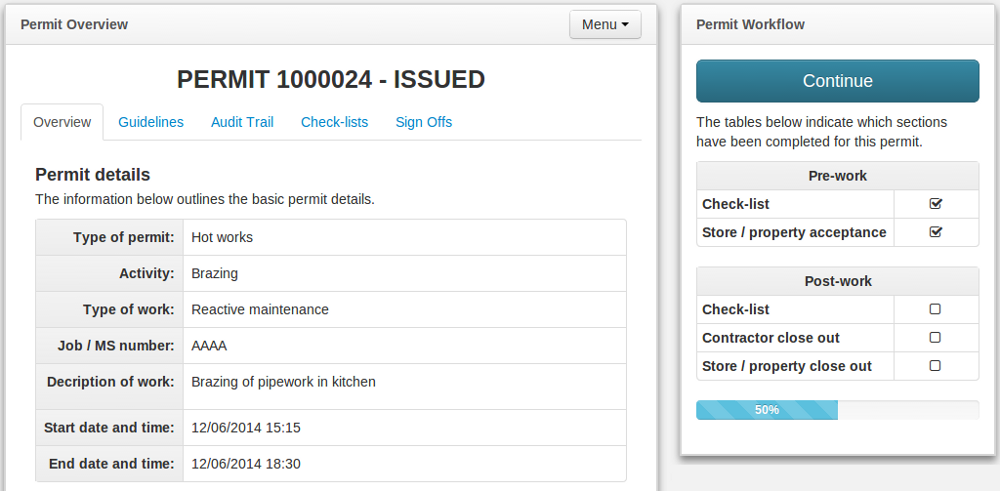This screenshot has width=1000, height=491.
Task: Switch to the Overview tab
Action: pos(62,122)
